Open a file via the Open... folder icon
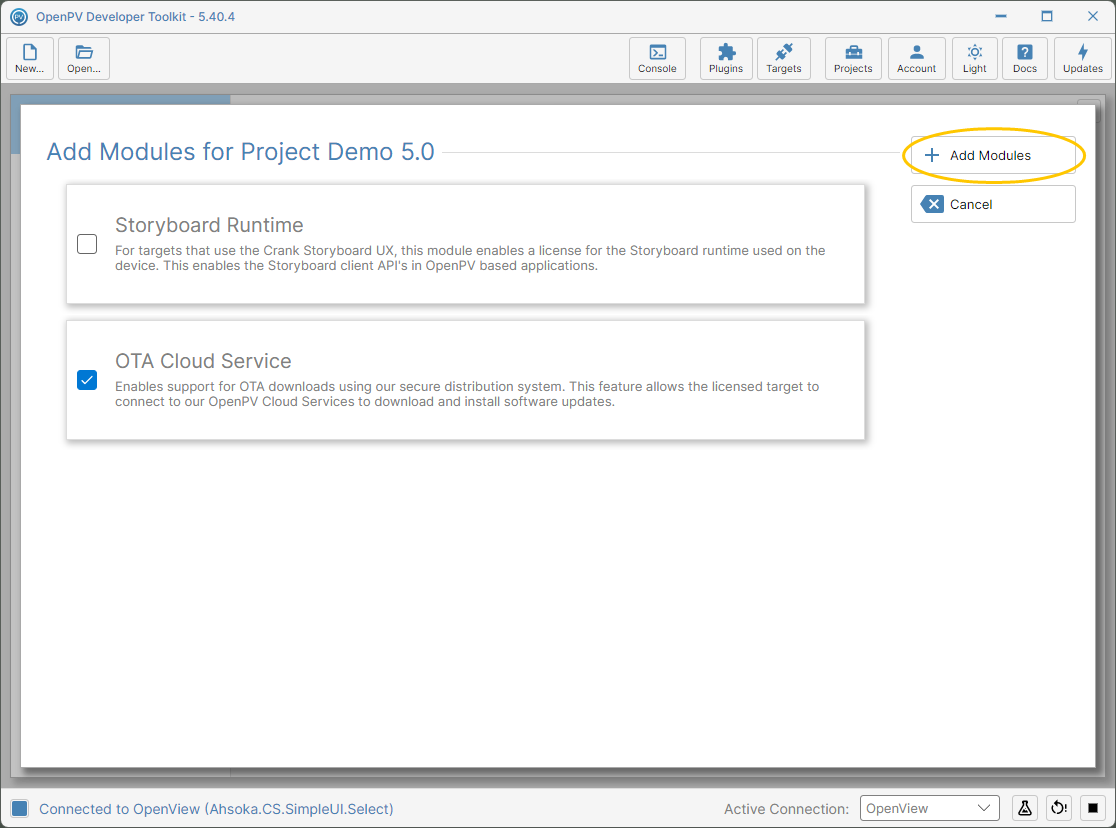The height and width of the screenshot is (828, 1116). [84, 58]
